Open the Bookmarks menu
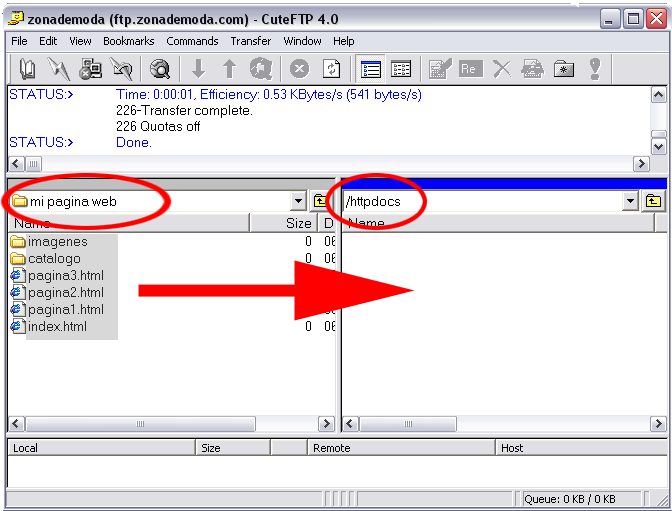The height and width of the screenshot is (511, 672). pos(128,41)
